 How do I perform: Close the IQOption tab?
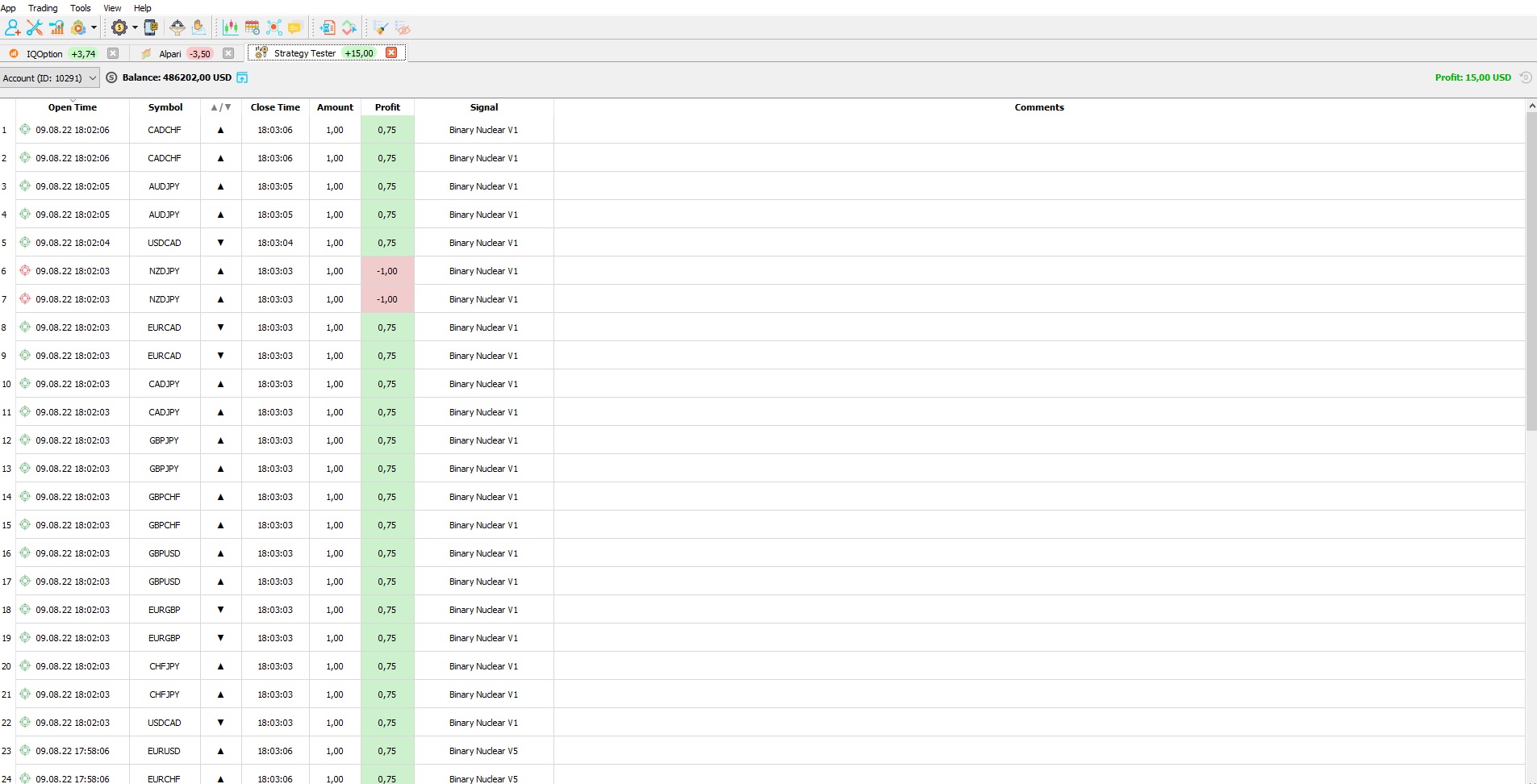[113, 53]
